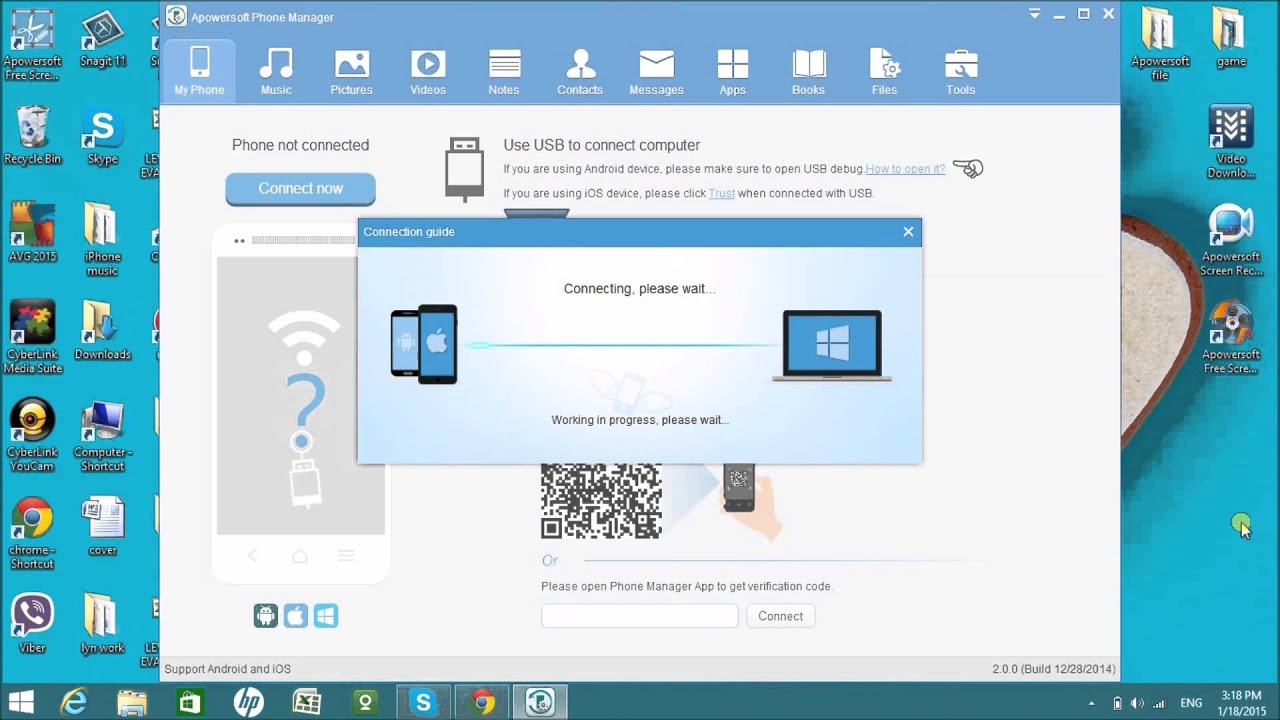Viewport: 1280px width, 720px height.
Task: Launch Apowersoft Screen Rec... shortcut
Action: pos(1231,241)
